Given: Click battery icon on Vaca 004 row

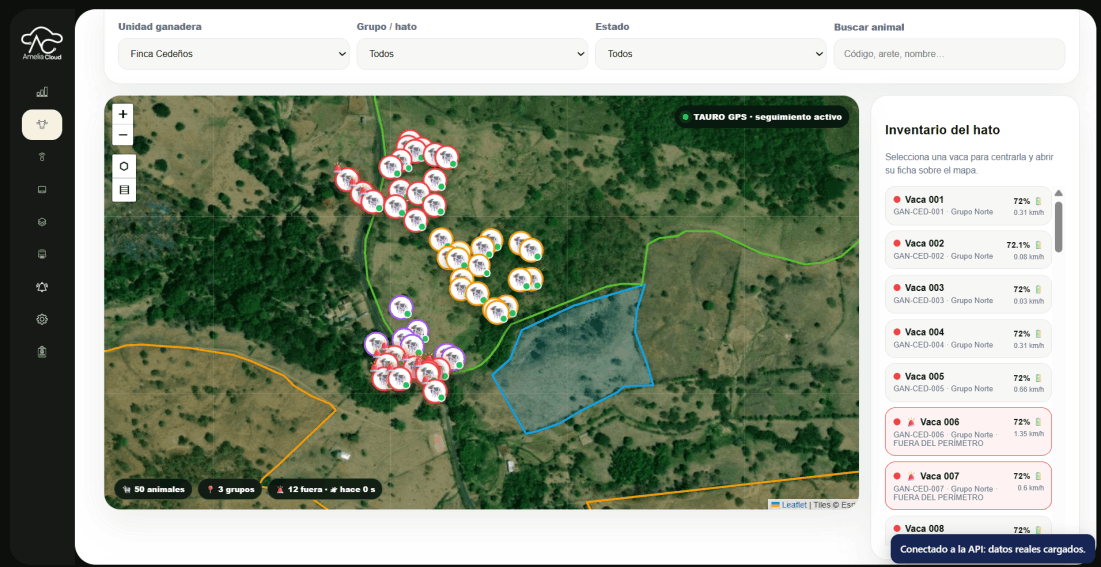Looking at the screenshot, I should point(1039,334).
